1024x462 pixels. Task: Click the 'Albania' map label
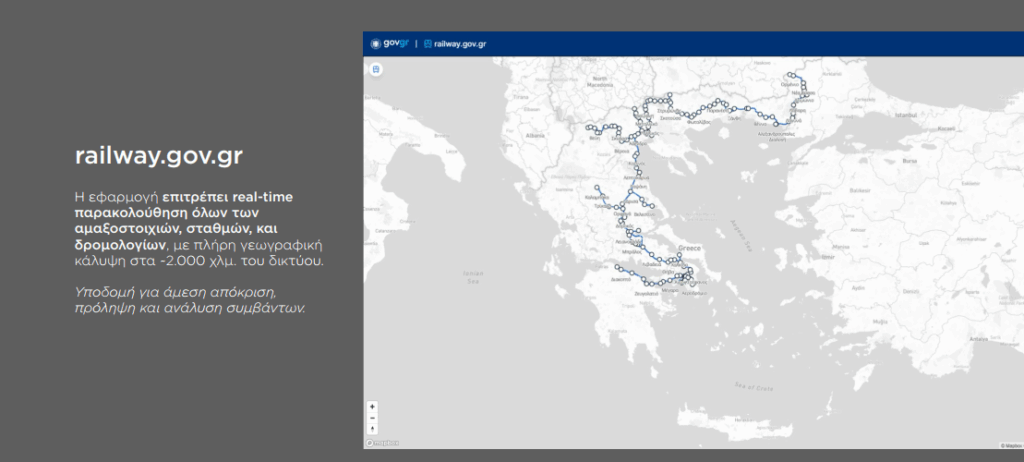click(535, 136)
